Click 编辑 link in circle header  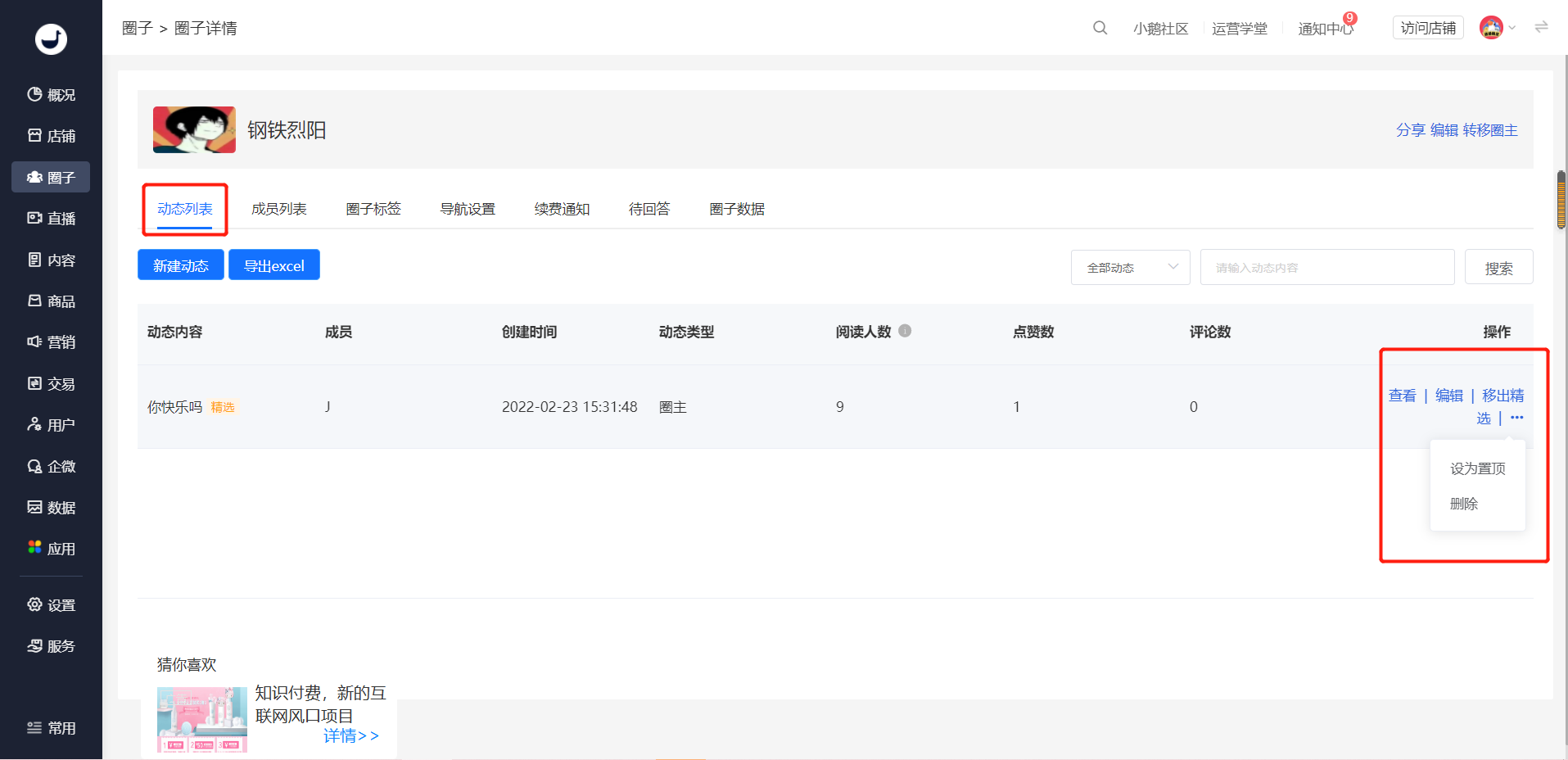(1444, 130)
